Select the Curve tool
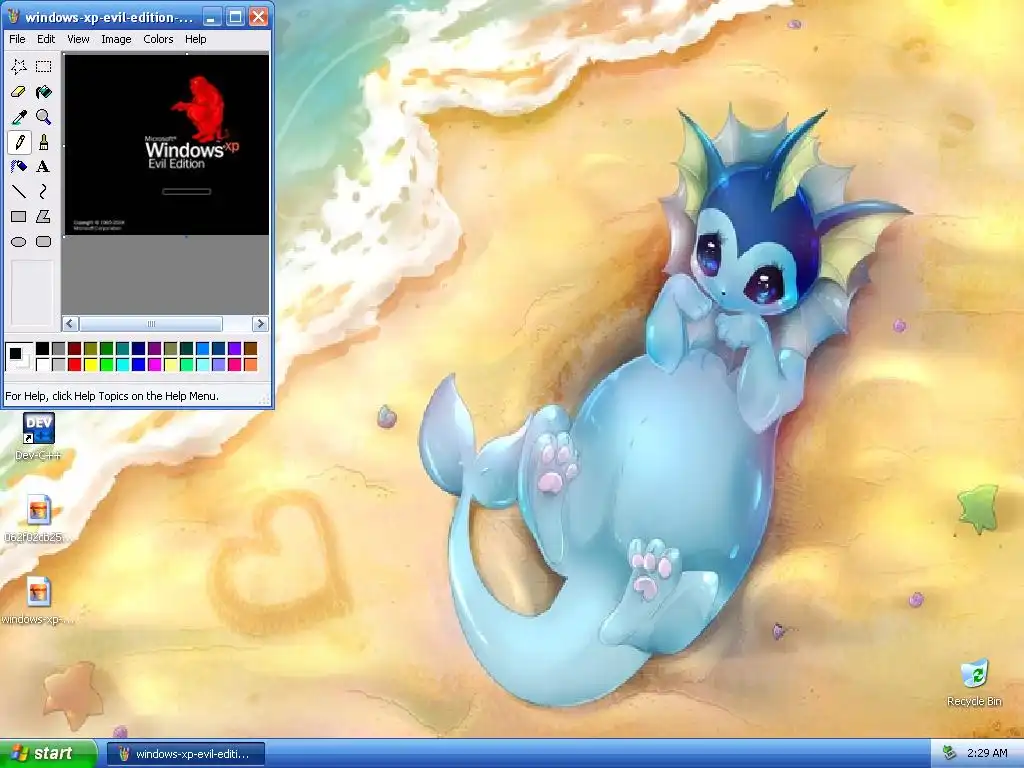This screenshot has width=1024, height=768. click(44, 191)
